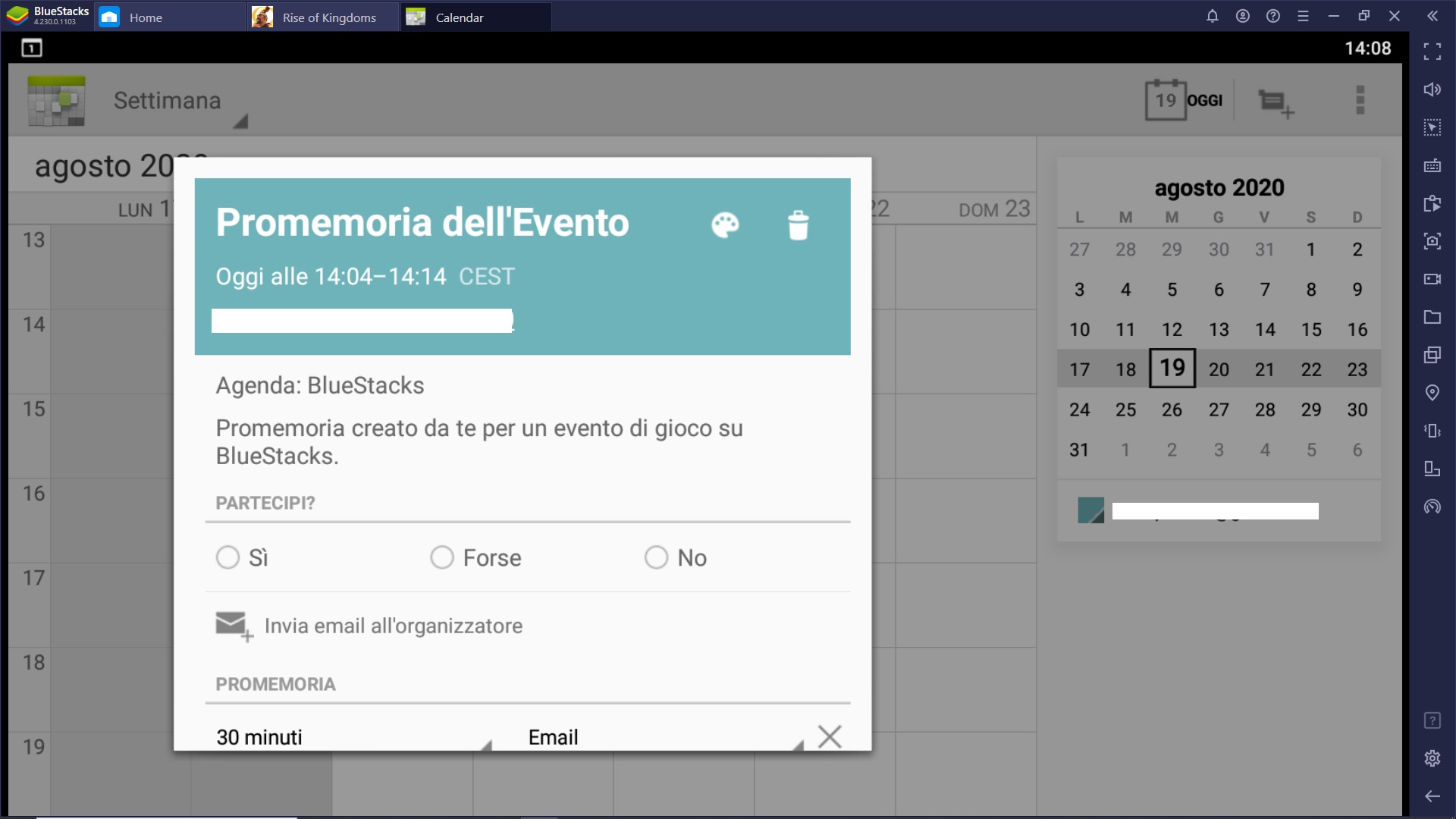Open the BlueStacks account icon
Image resolution: width=1456 pixels, height=819 pixels.
(x=1243, y=16)
